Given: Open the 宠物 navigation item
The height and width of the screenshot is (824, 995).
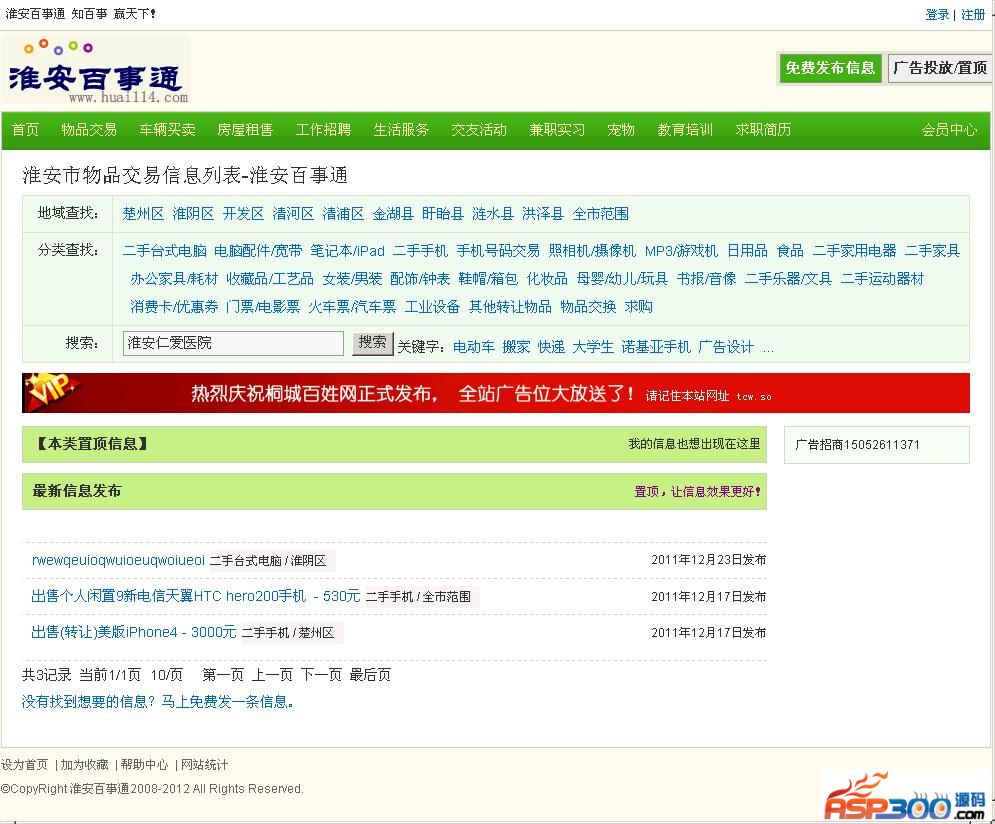Looking at the screenshot, I should pyautogui.click(x=621, y=130).
